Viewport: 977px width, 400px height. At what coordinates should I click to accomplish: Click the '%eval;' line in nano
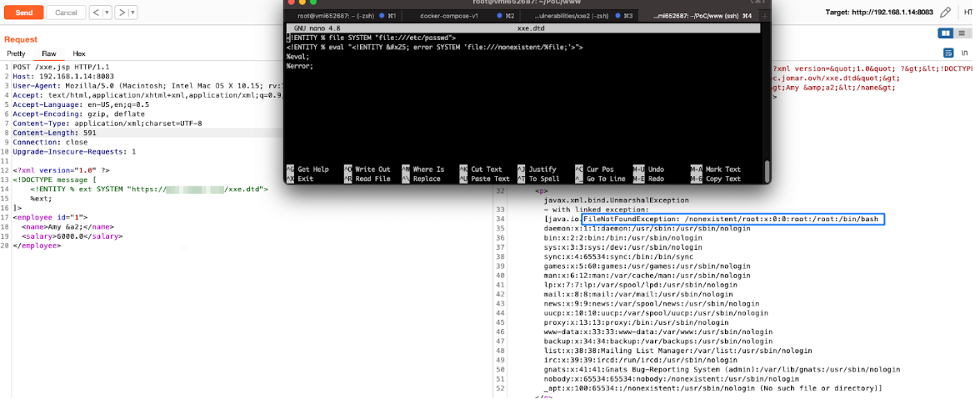coord(297,56)
